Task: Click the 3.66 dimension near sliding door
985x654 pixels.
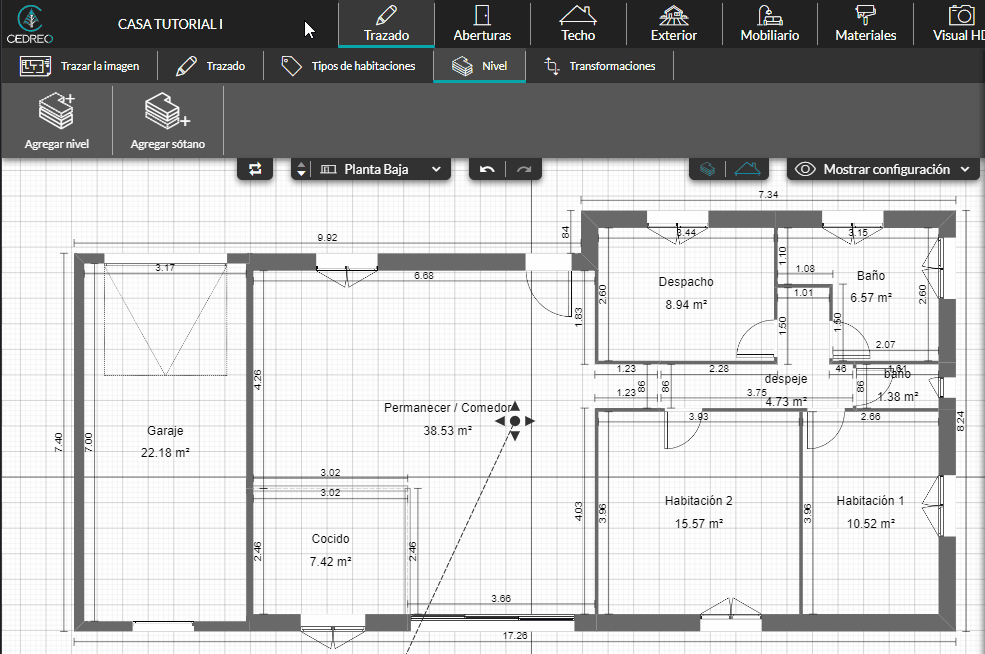Action: pos(501,599)
